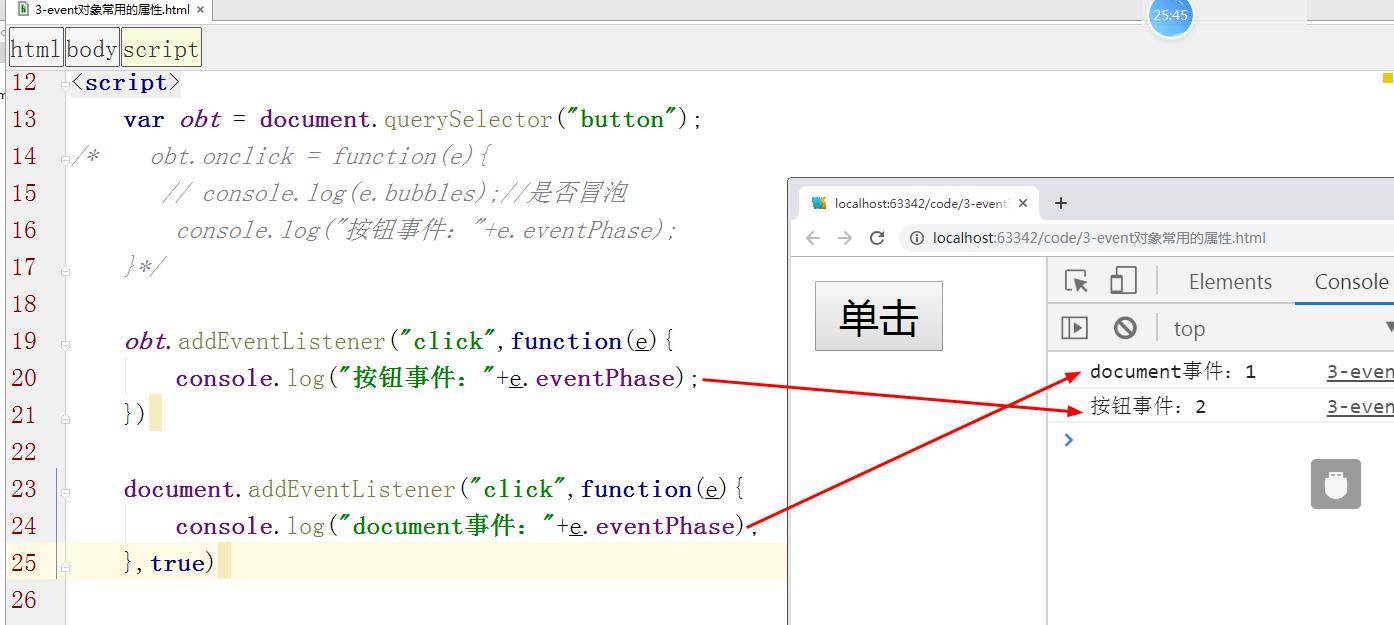Screen dimensions: 1394x625
Task: Select the element inspector cursor icon in DevTools
Action: tap(1077, 281)
